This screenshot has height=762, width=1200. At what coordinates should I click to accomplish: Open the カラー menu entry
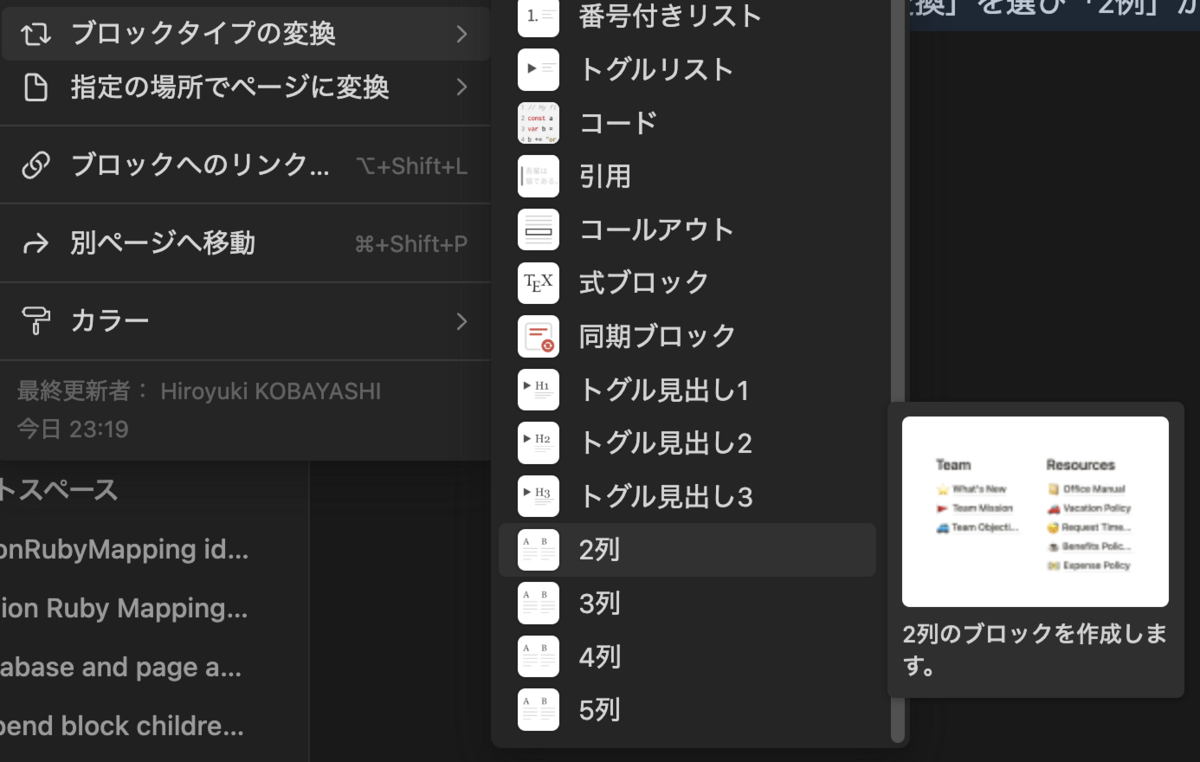[x=245, y=321]
